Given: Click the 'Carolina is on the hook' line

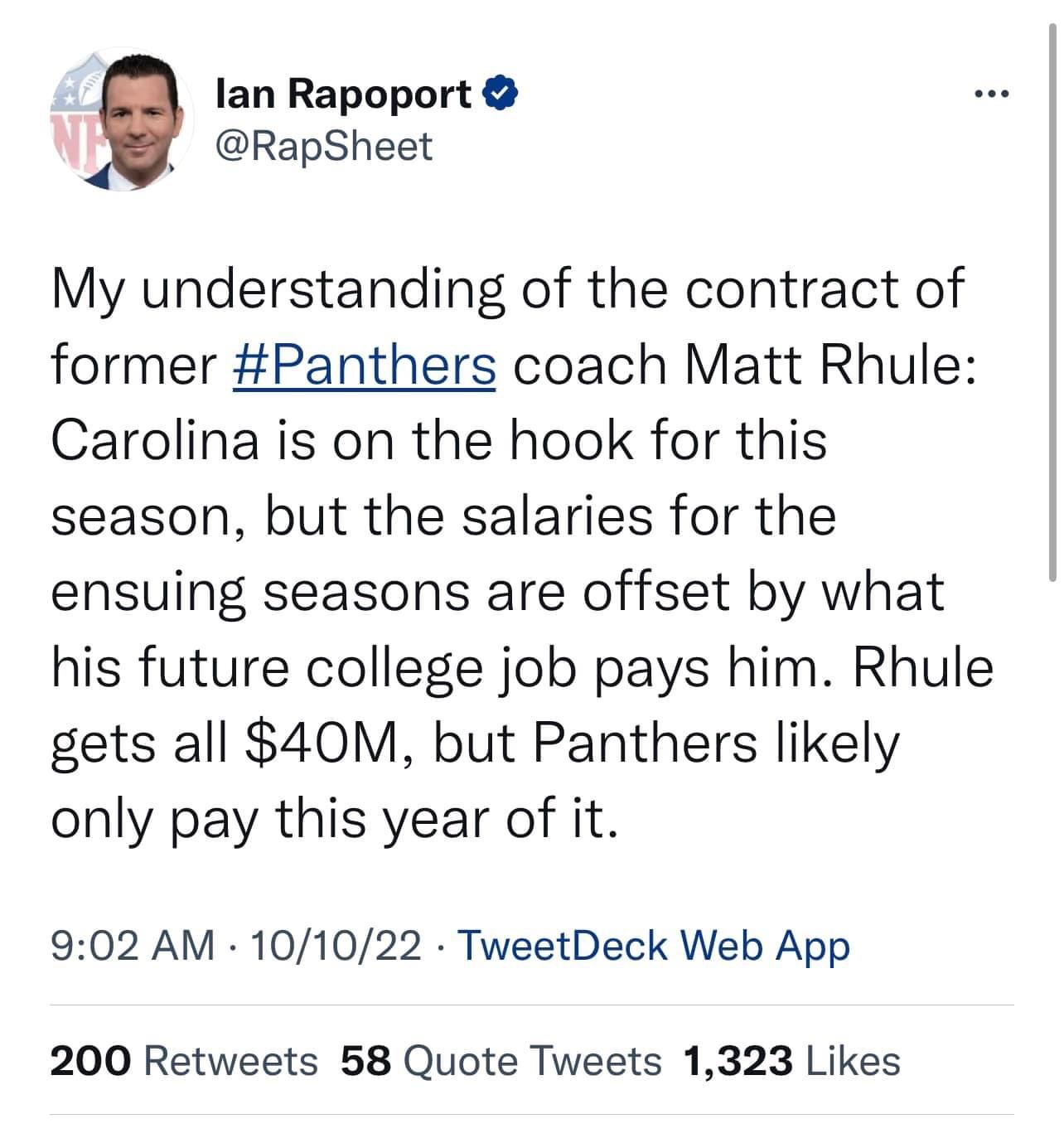Looking at the screenshot, I should [439, 439].
